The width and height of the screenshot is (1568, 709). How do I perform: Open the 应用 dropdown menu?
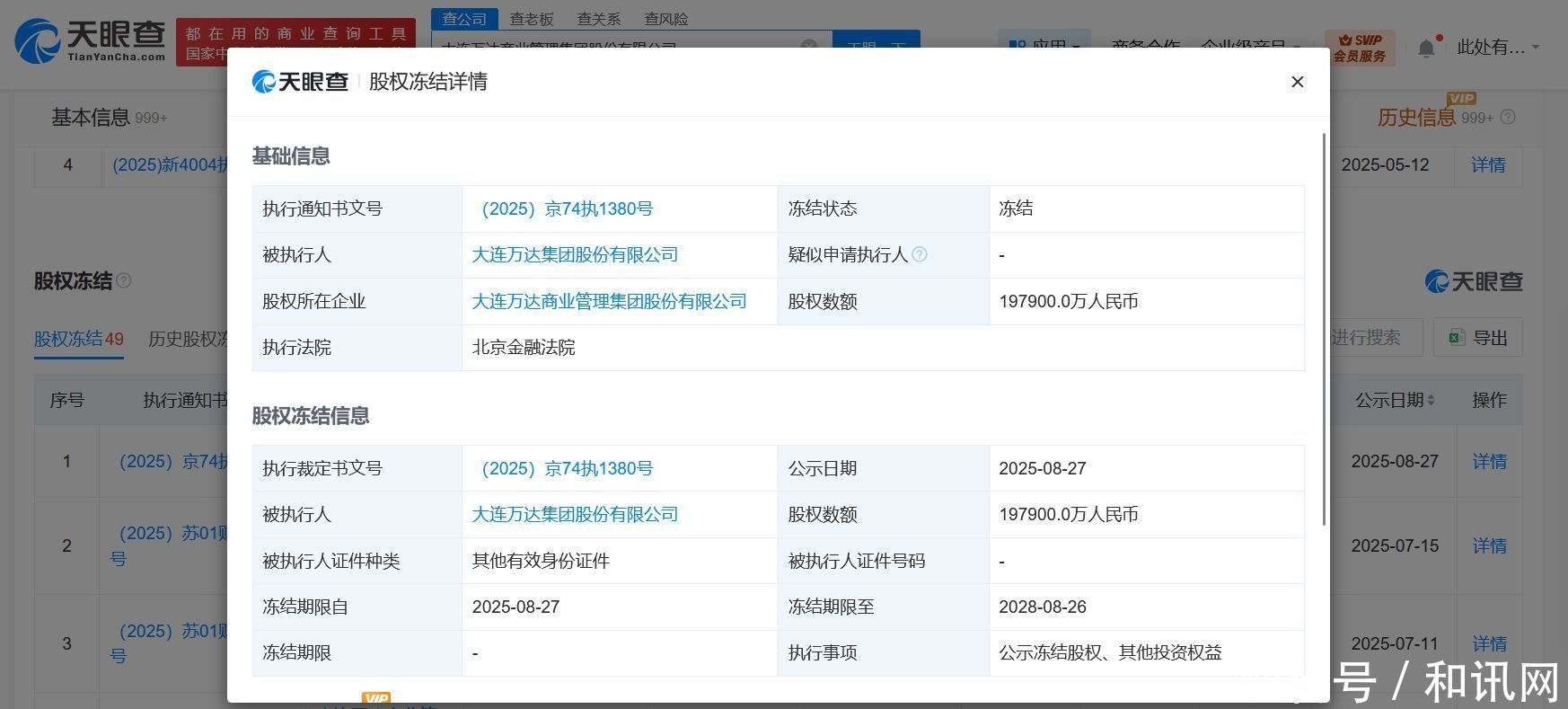click(x=1044, y=44)
